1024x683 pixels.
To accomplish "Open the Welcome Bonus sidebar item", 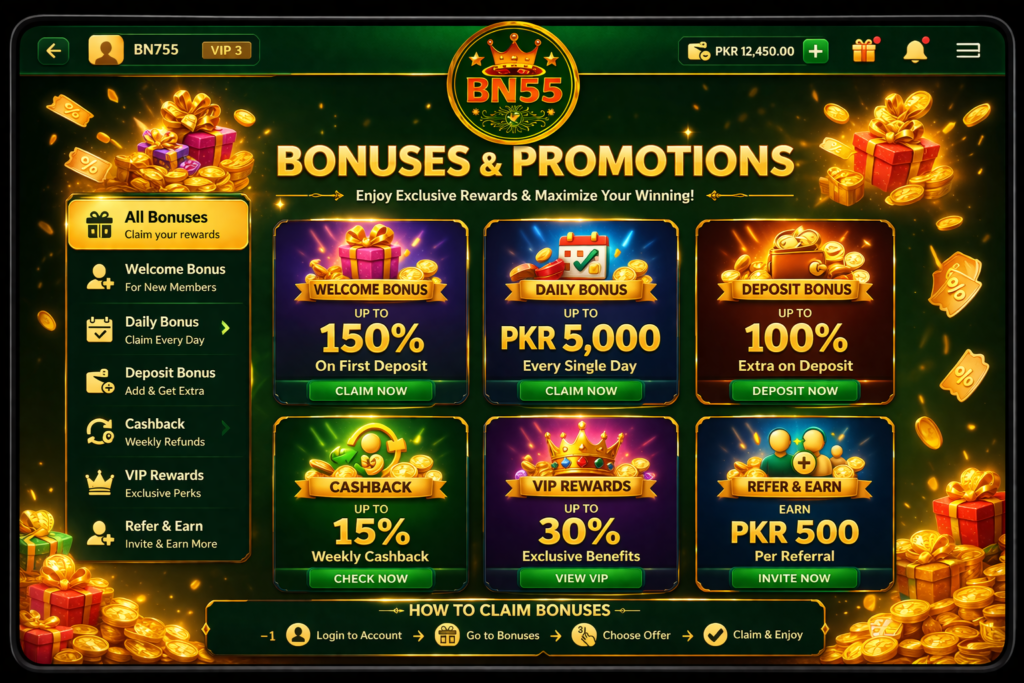I will 158,278.
